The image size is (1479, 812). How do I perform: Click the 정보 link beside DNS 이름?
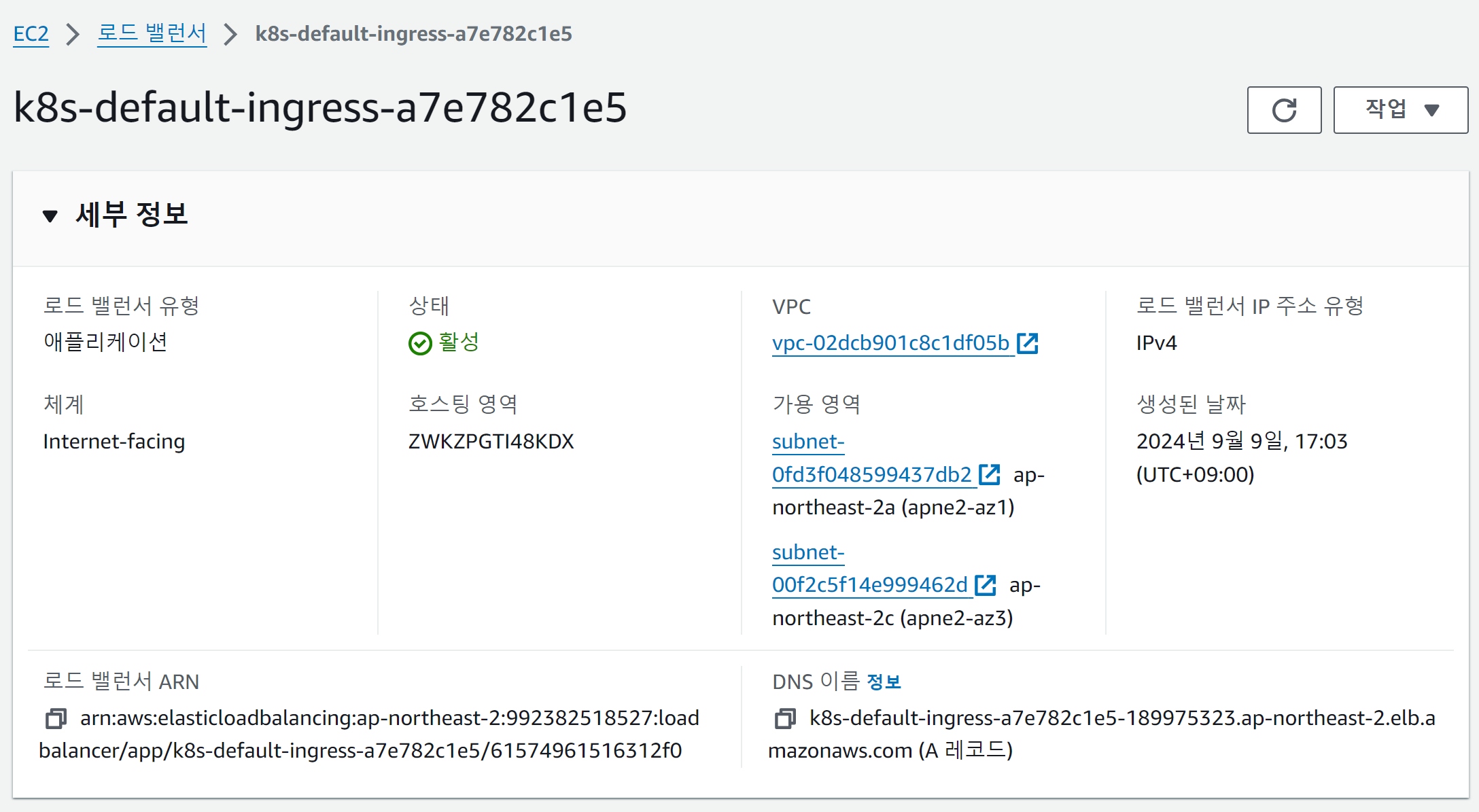coord(884,682)
